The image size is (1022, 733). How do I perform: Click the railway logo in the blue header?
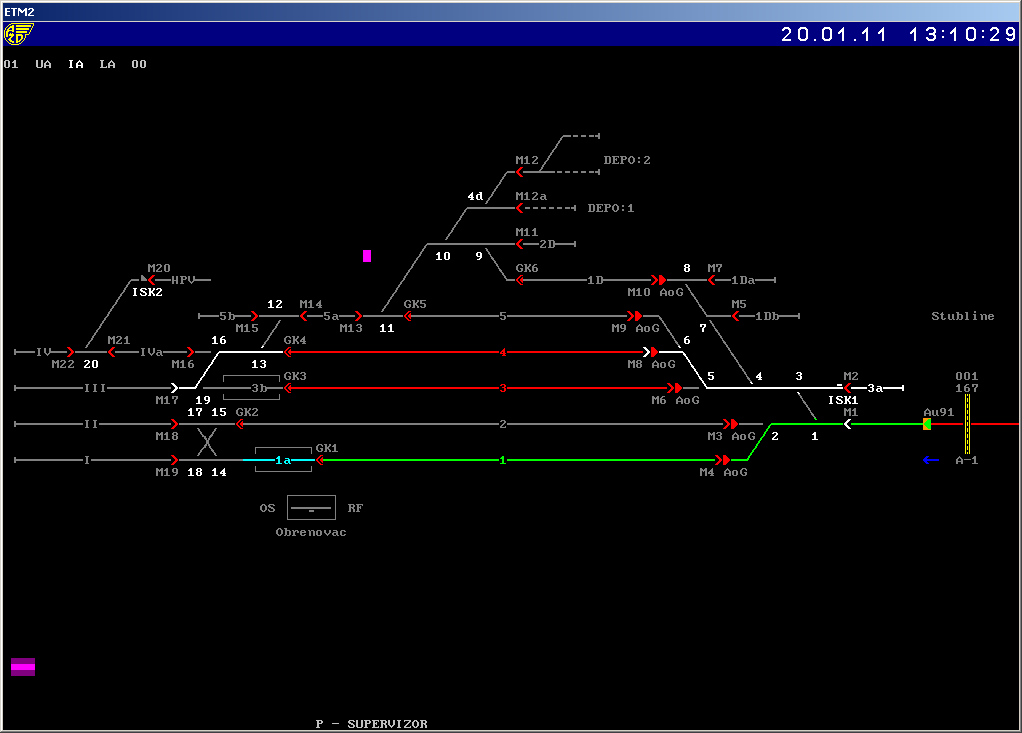click(x=18, y=34)
